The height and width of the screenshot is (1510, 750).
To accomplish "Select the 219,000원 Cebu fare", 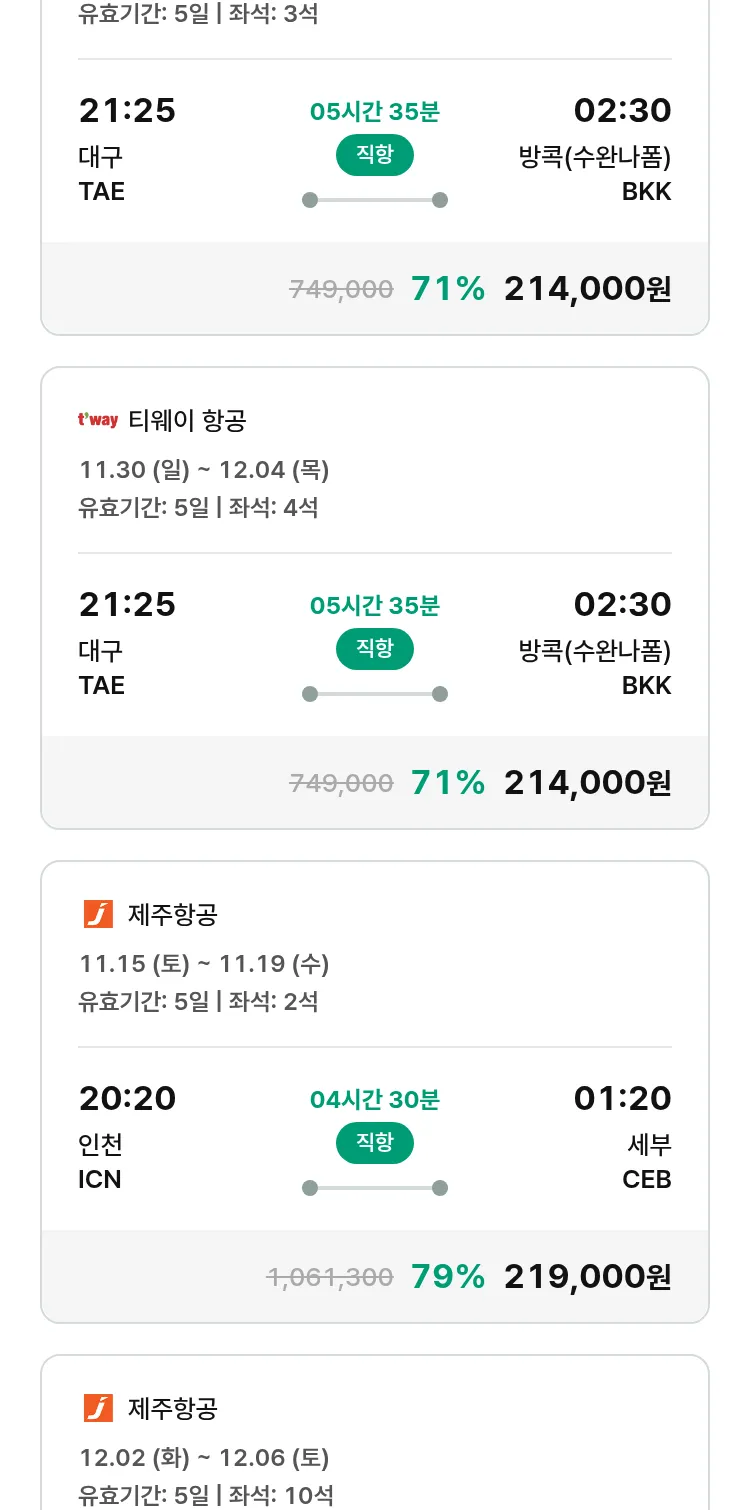I will point(587,1276).
